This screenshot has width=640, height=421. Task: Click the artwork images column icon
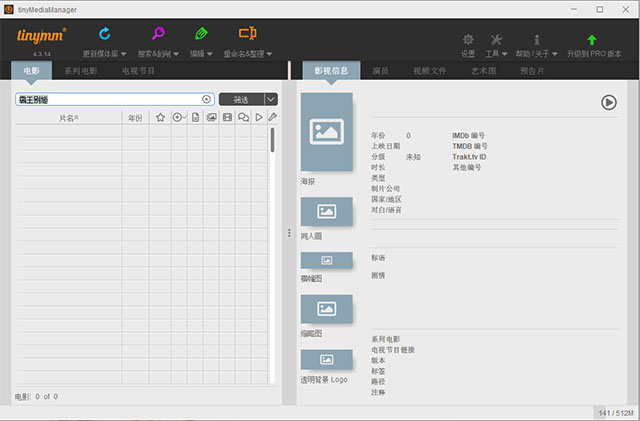(211, 118)
